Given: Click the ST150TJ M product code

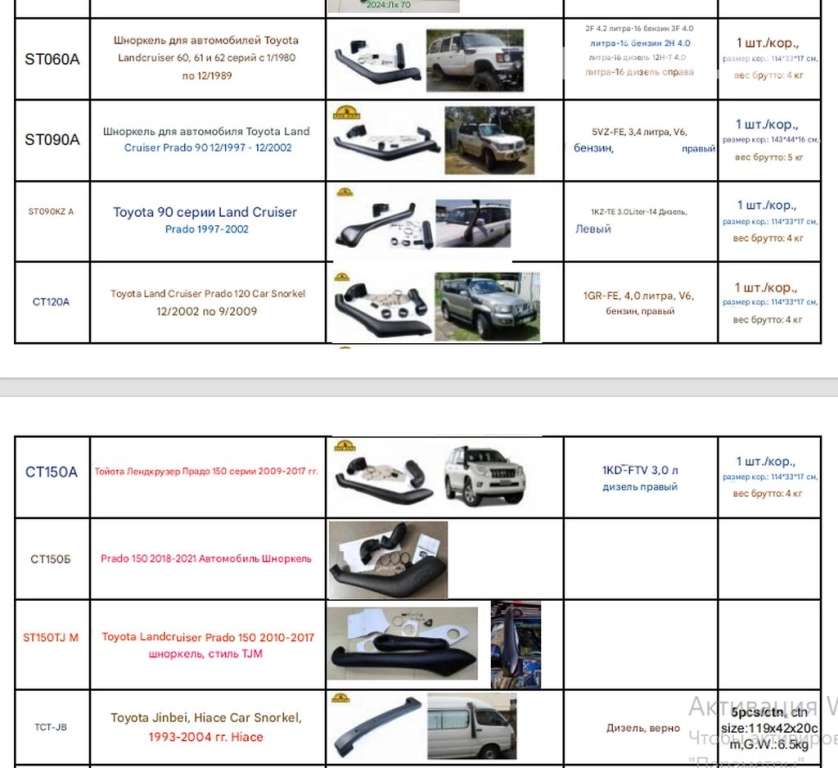Looking at the screenshot, I should (x=52, y=636).
